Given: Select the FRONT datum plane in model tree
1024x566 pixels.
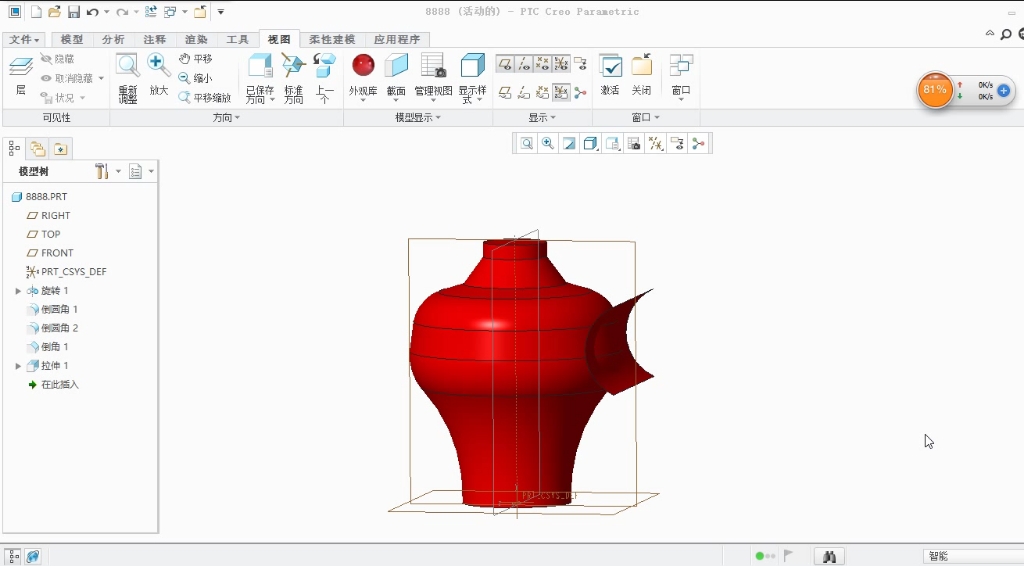Looking at the screenshot, I should click(57, 253).
